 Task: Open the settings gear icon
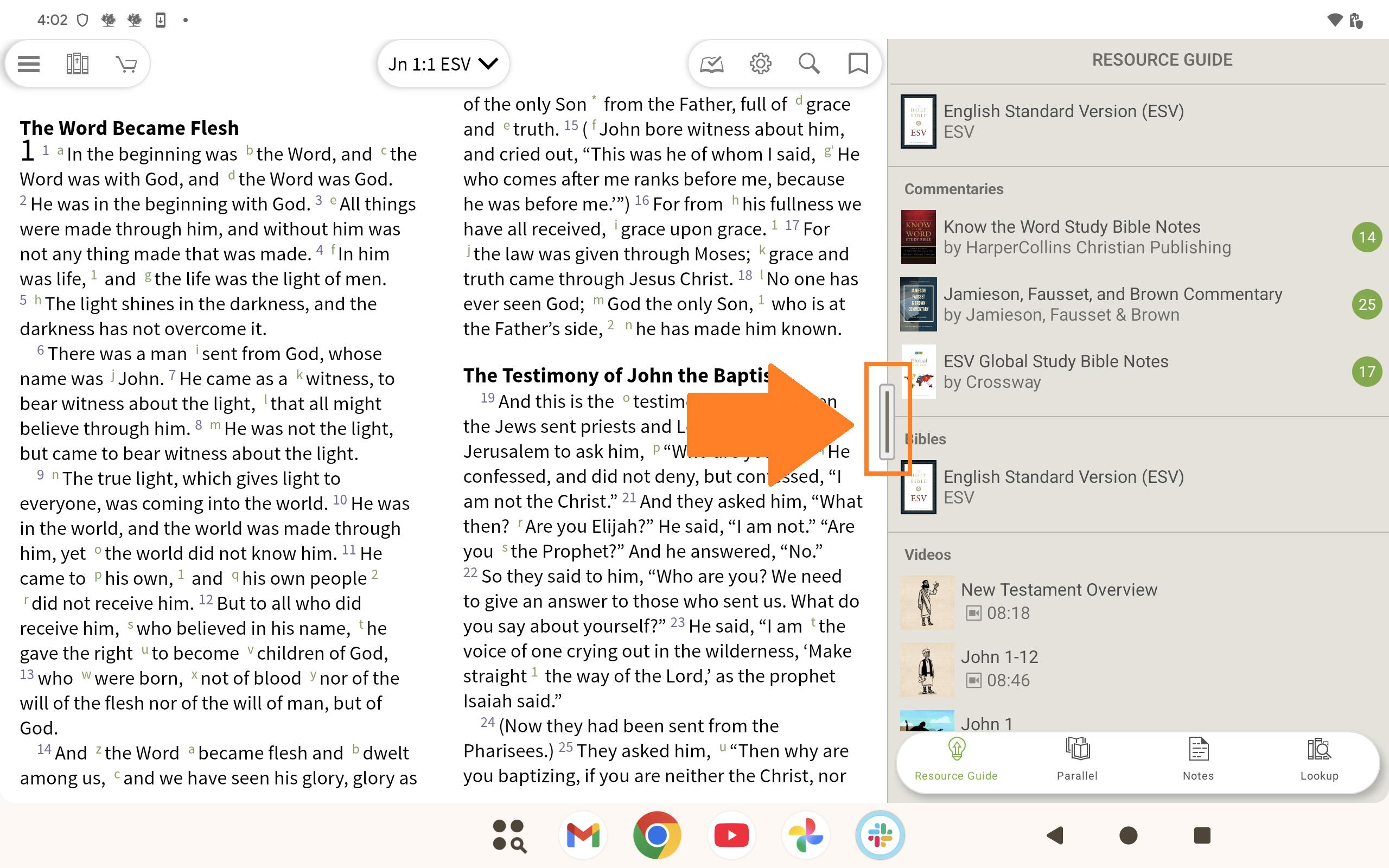[761, 63]
